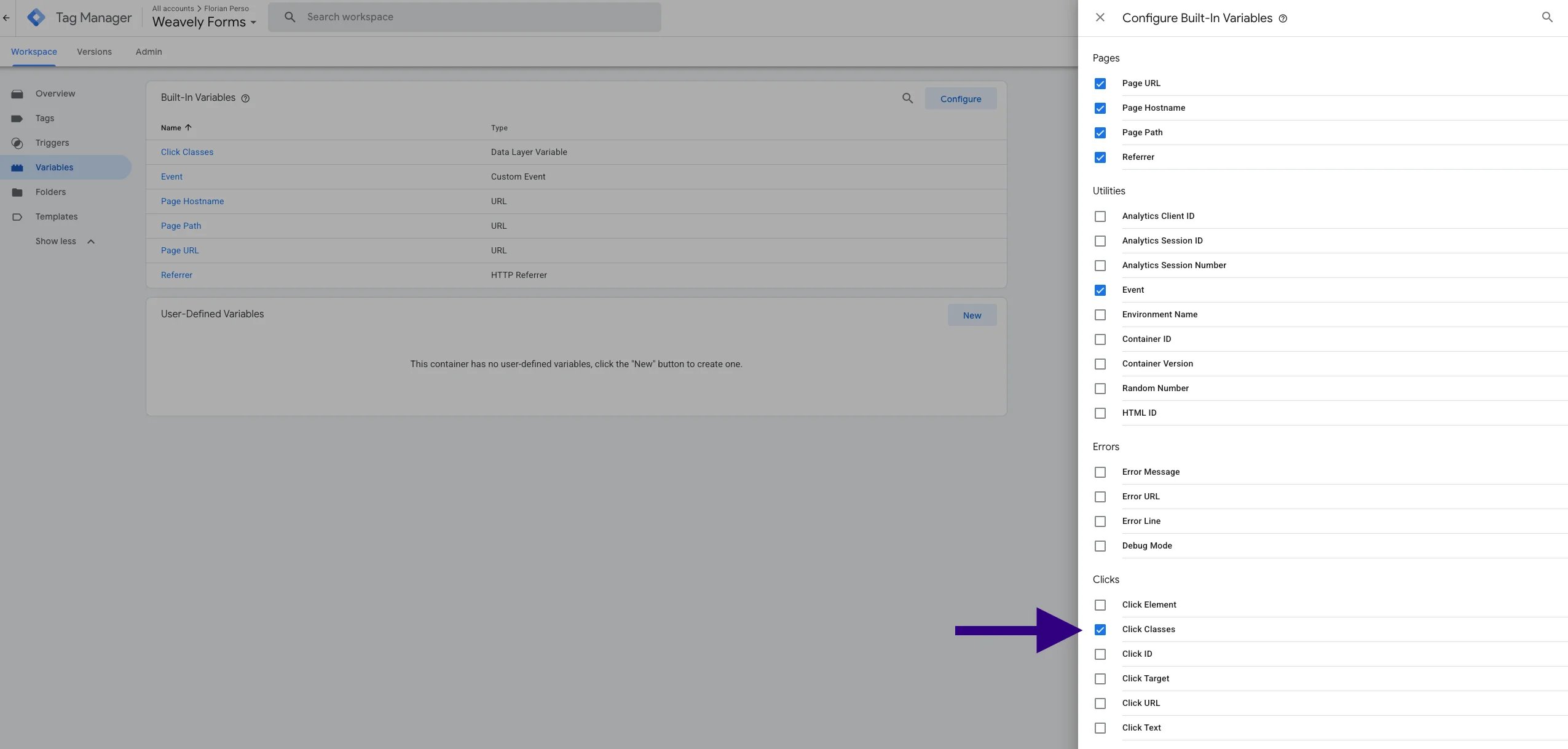Open Folders in the sidebar
The height and width of the screenshot is (749, 1568).
click(50, 192)
